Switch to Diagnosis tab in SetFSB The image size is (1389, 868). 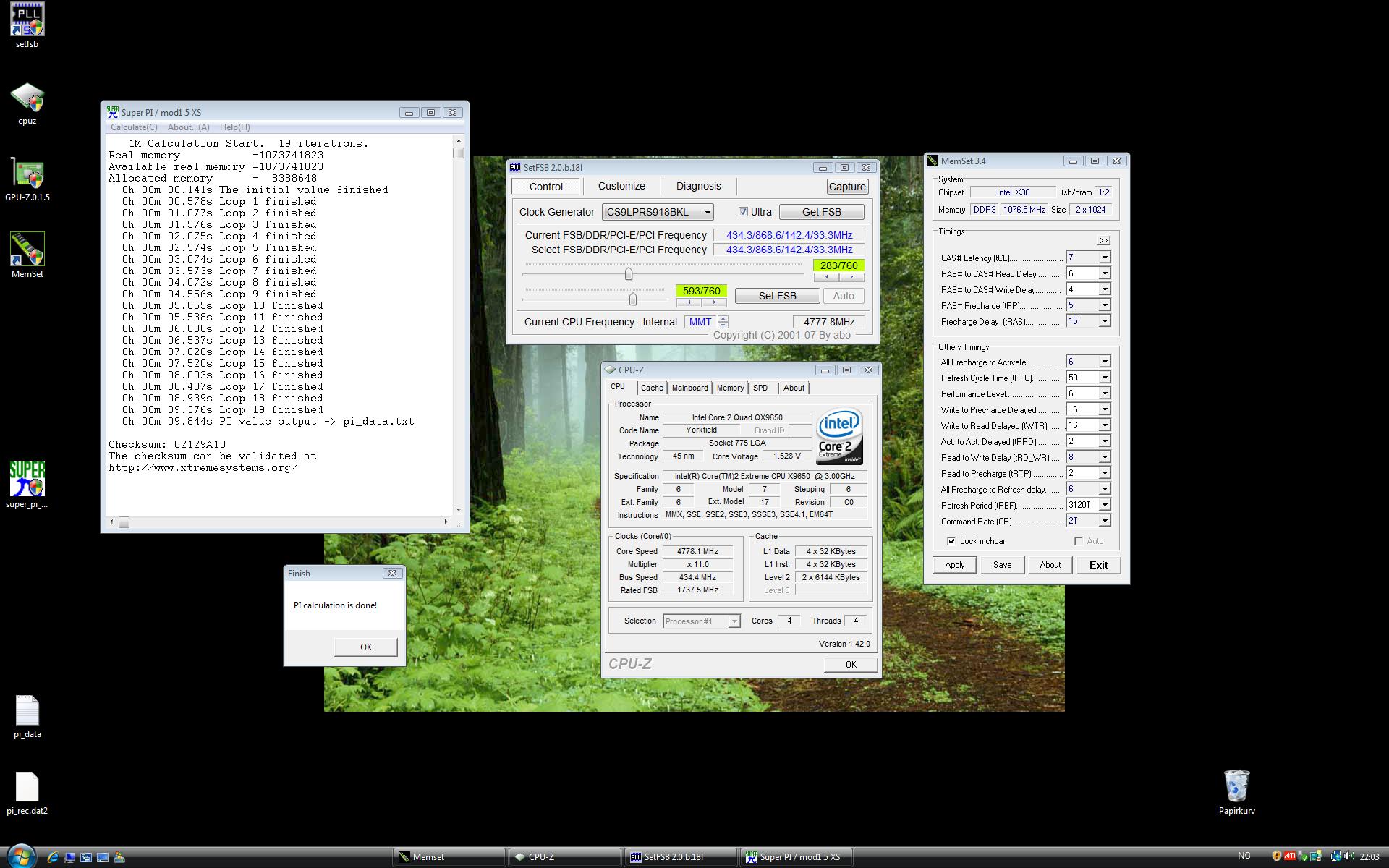click(698, 186)
